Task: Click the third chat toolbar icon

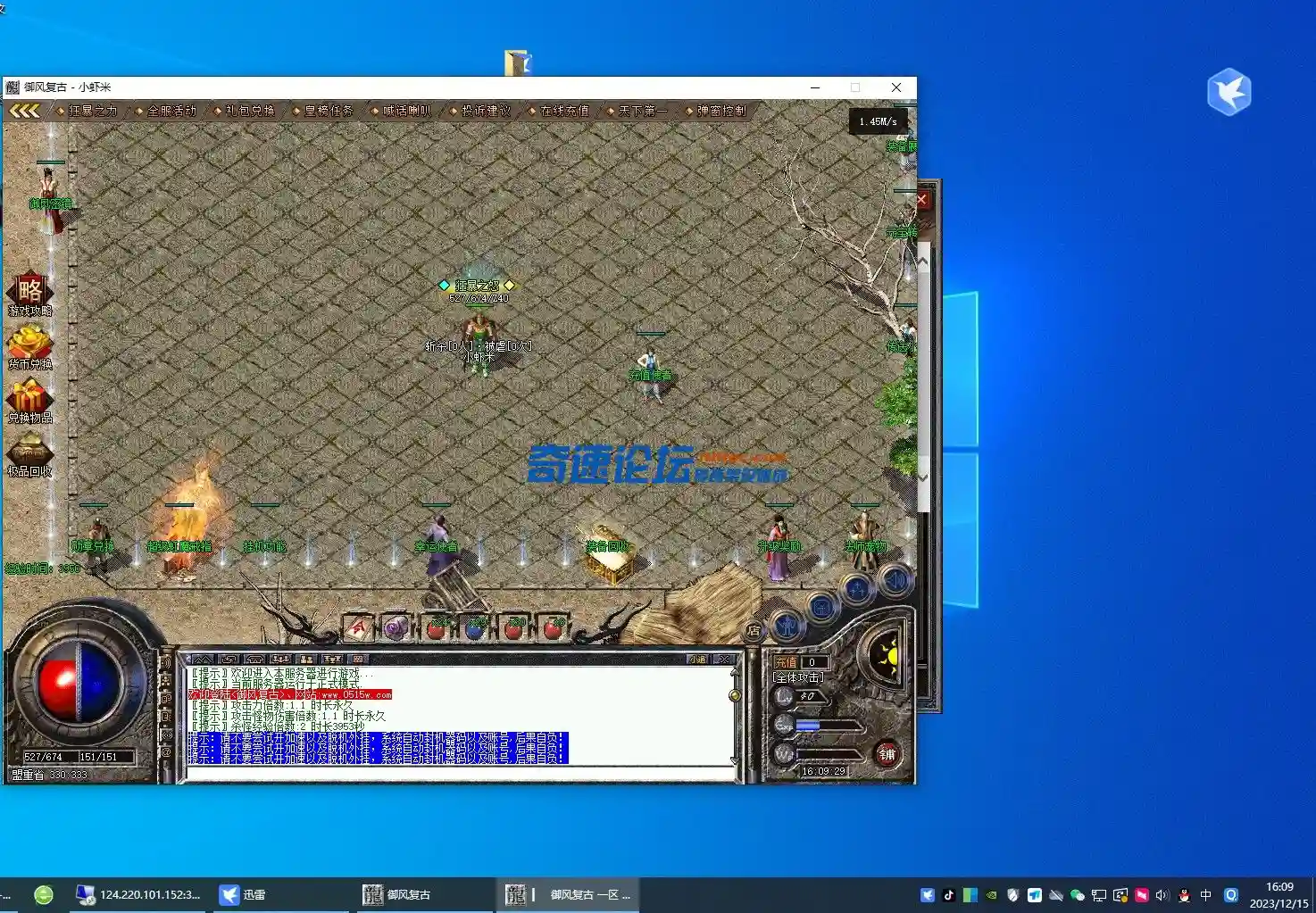Action: 255,660
